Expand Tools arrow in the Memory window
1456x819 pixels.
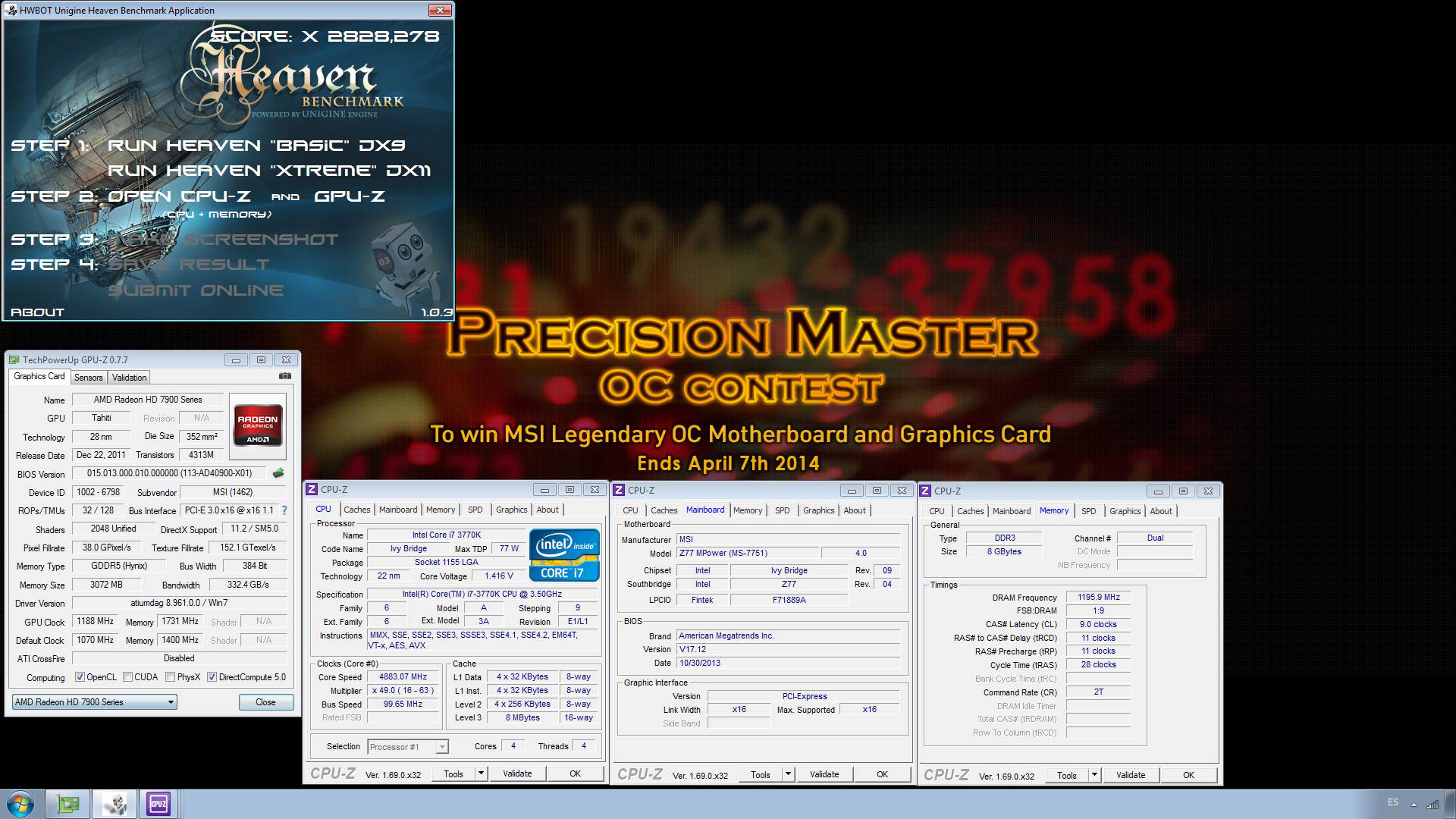pyautogui.click(x=1094, y=775)
